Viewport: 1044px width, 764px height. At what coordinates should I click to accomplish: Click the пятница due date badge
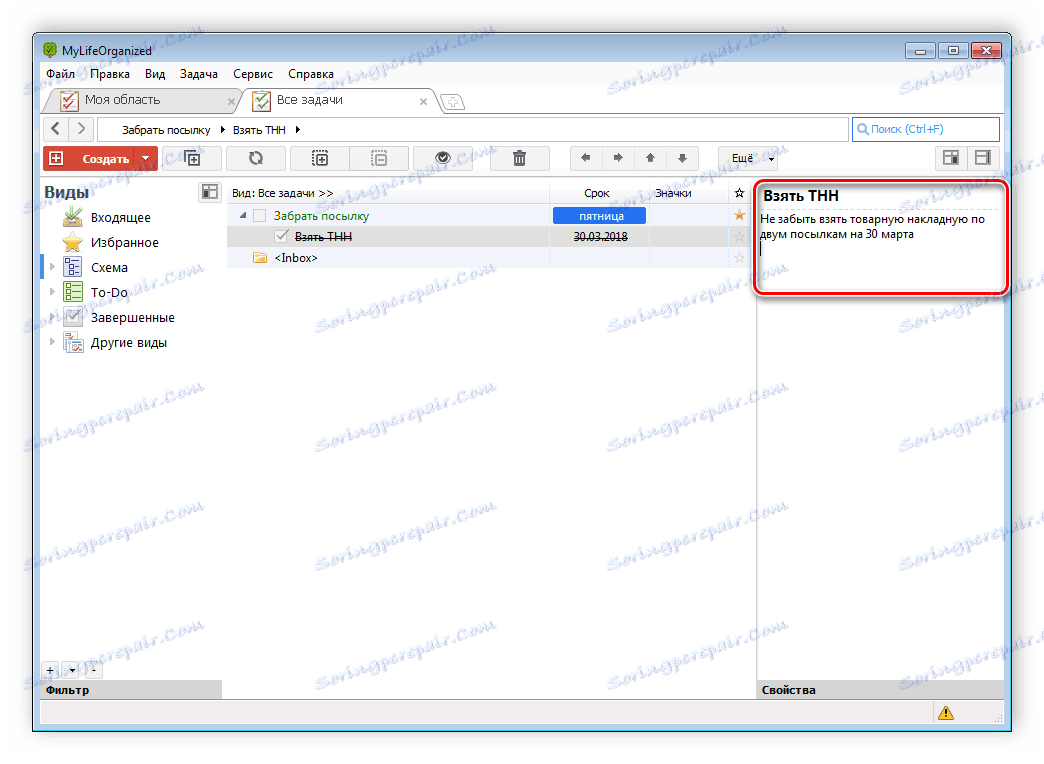coord(599,216)
